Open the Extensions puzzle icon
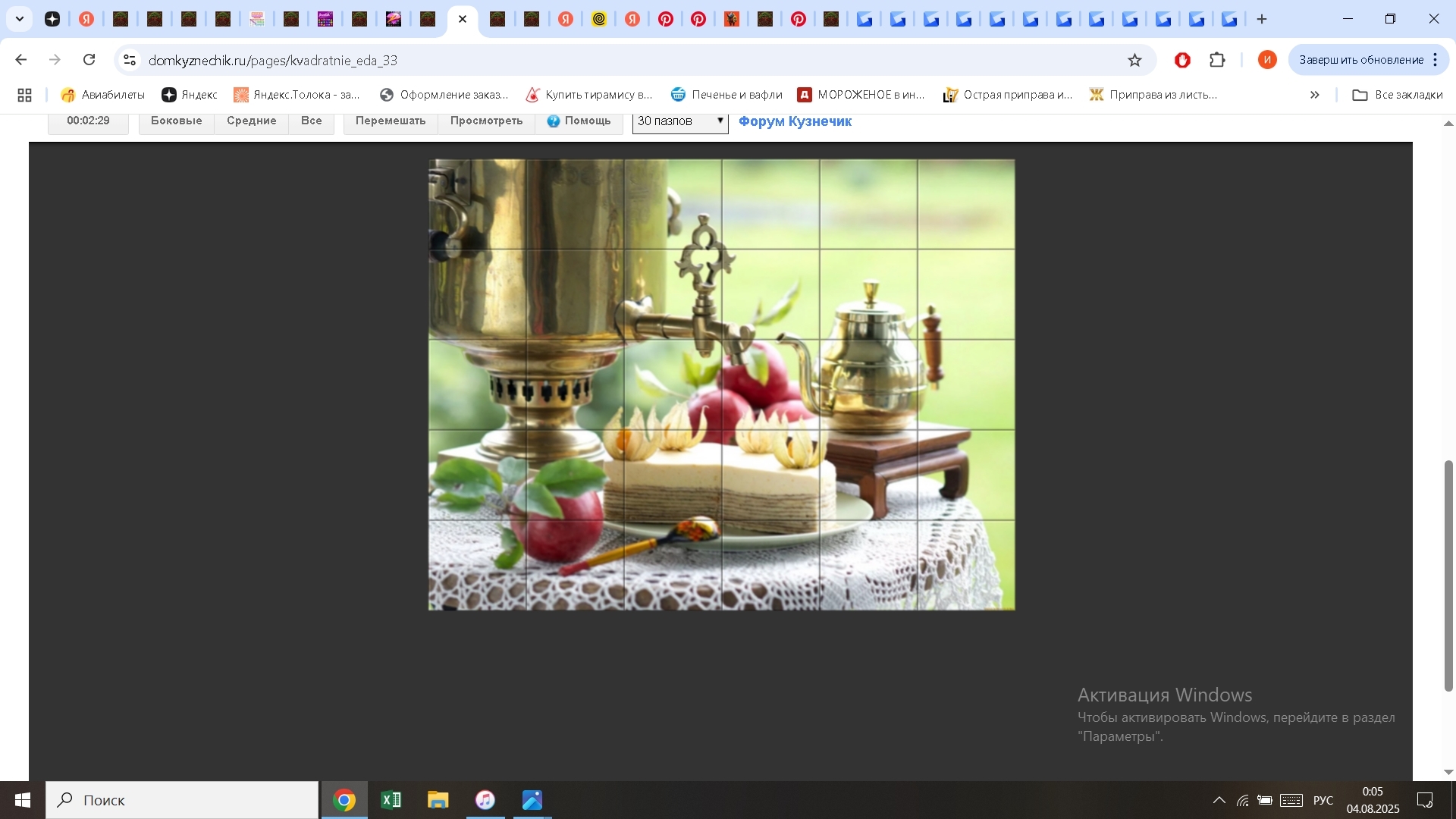 click(x=1217, y=60)
